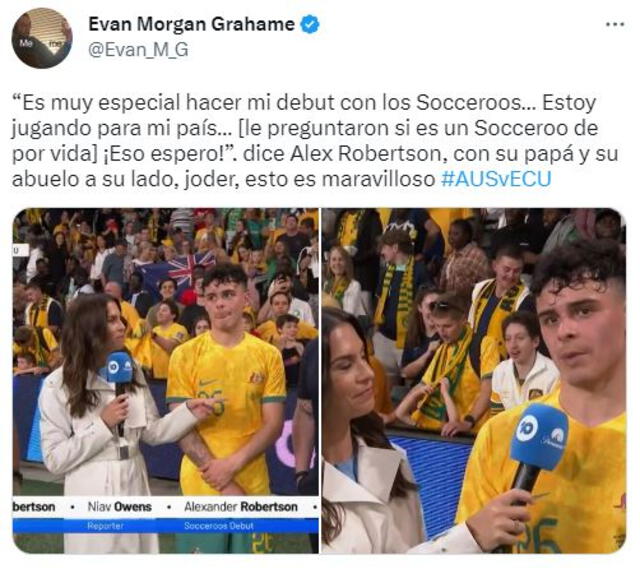Click the tweet text starting "Es muy especial"
The height and width of the screenshot is (568, 640).
[x=315, y=141]
